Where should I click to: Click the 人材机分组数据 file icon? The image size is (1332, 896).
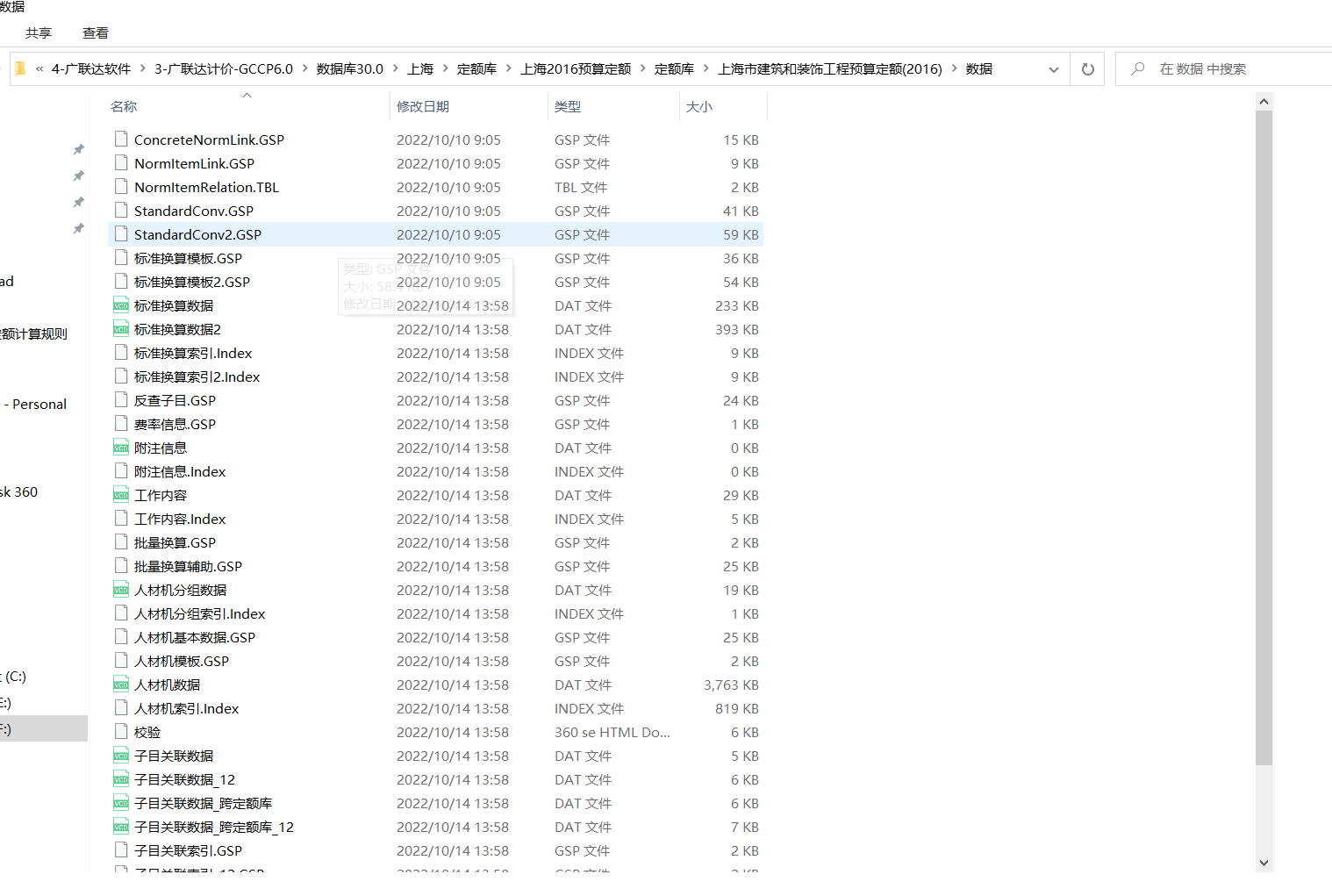click(x=121, y=589)
